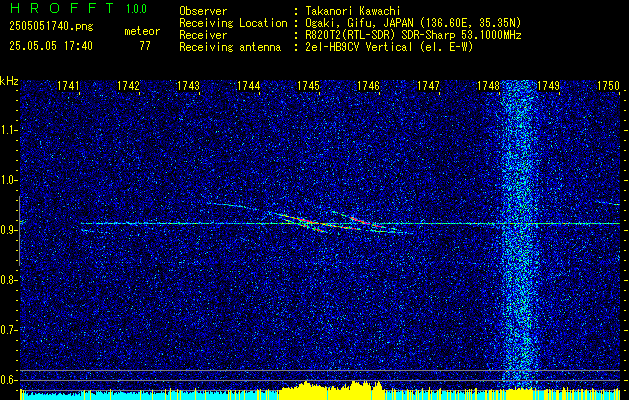Click the vertical broadband noise burst
629x400 pixels.
pos(519,235)
